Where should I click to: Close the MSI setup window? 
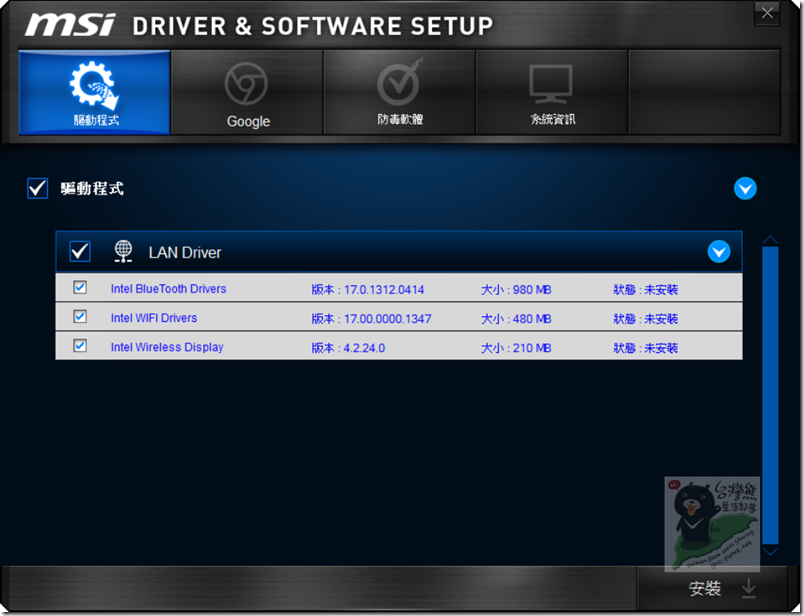click(x=767, y=13)
